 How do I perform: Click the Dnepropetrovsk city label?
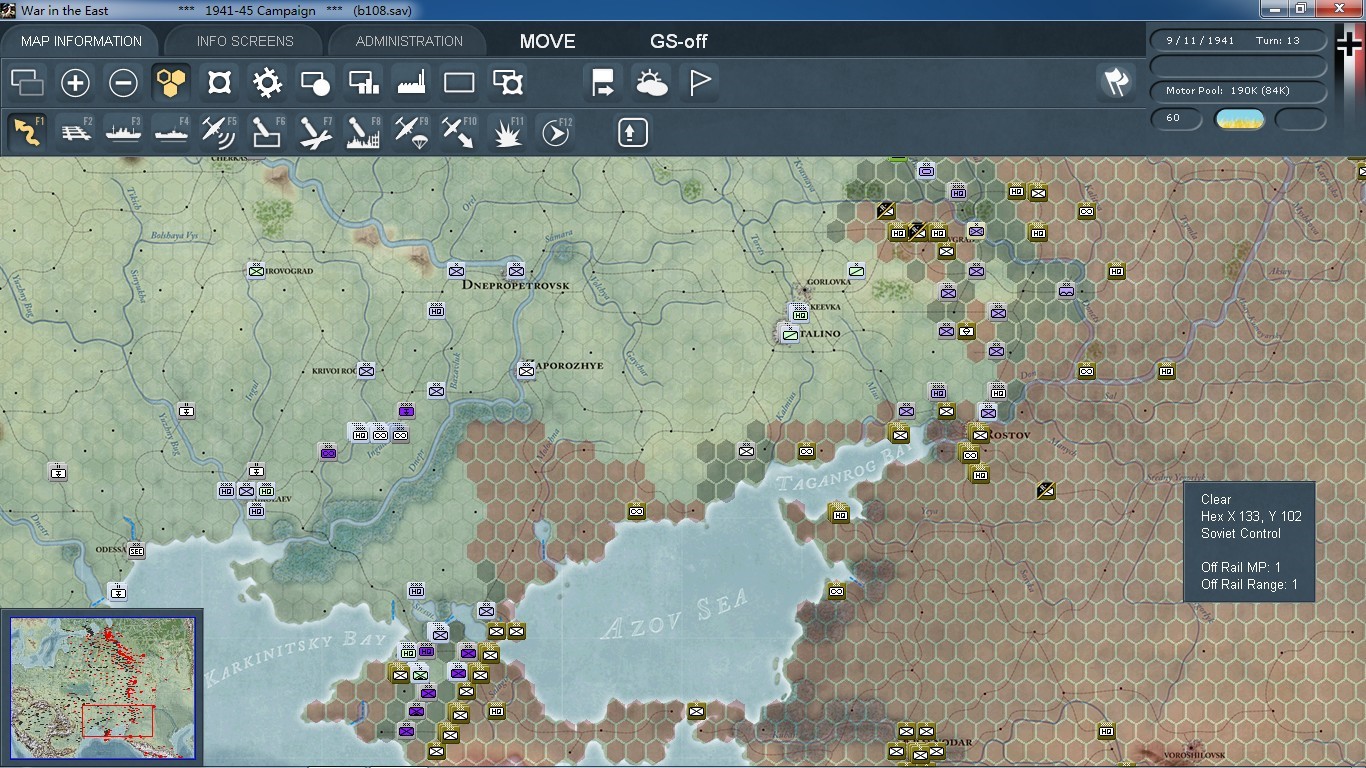[x=515, y=285]
